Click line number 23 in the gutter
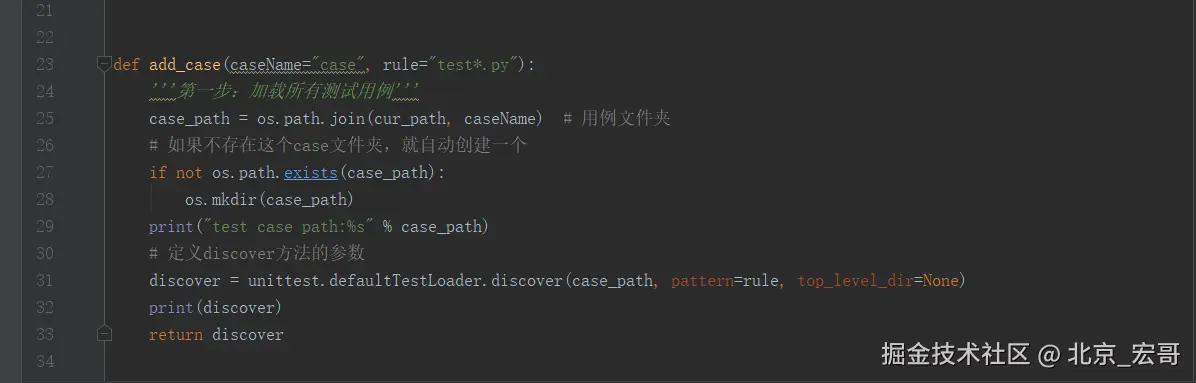The height and width of the screenshot is (383, 1196). [x=45, y=64]
